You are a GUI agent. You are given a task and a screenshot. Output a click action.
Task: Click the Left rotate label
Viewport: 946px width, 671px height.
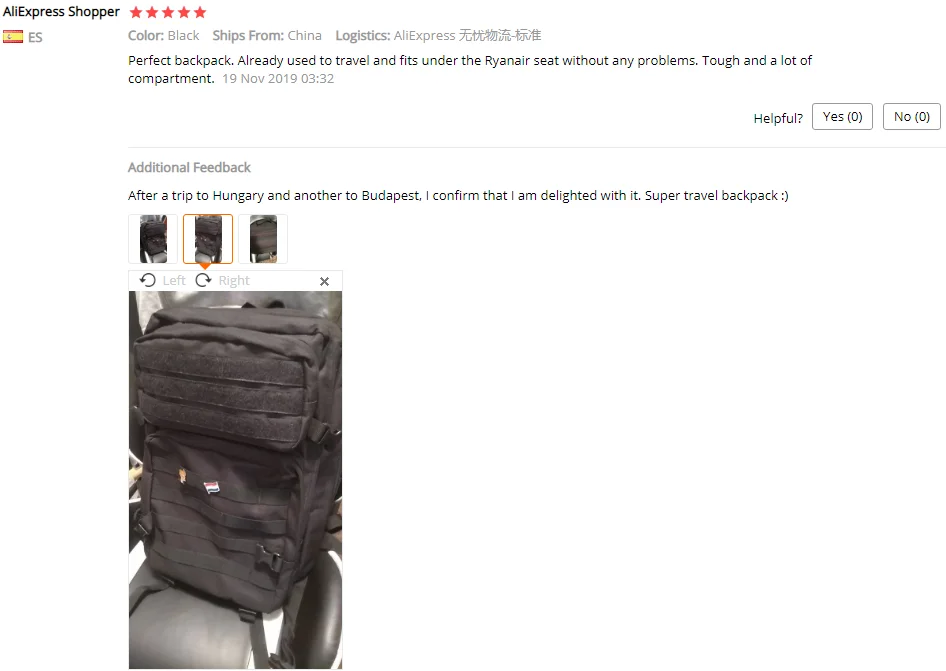[x=174, y=281]
